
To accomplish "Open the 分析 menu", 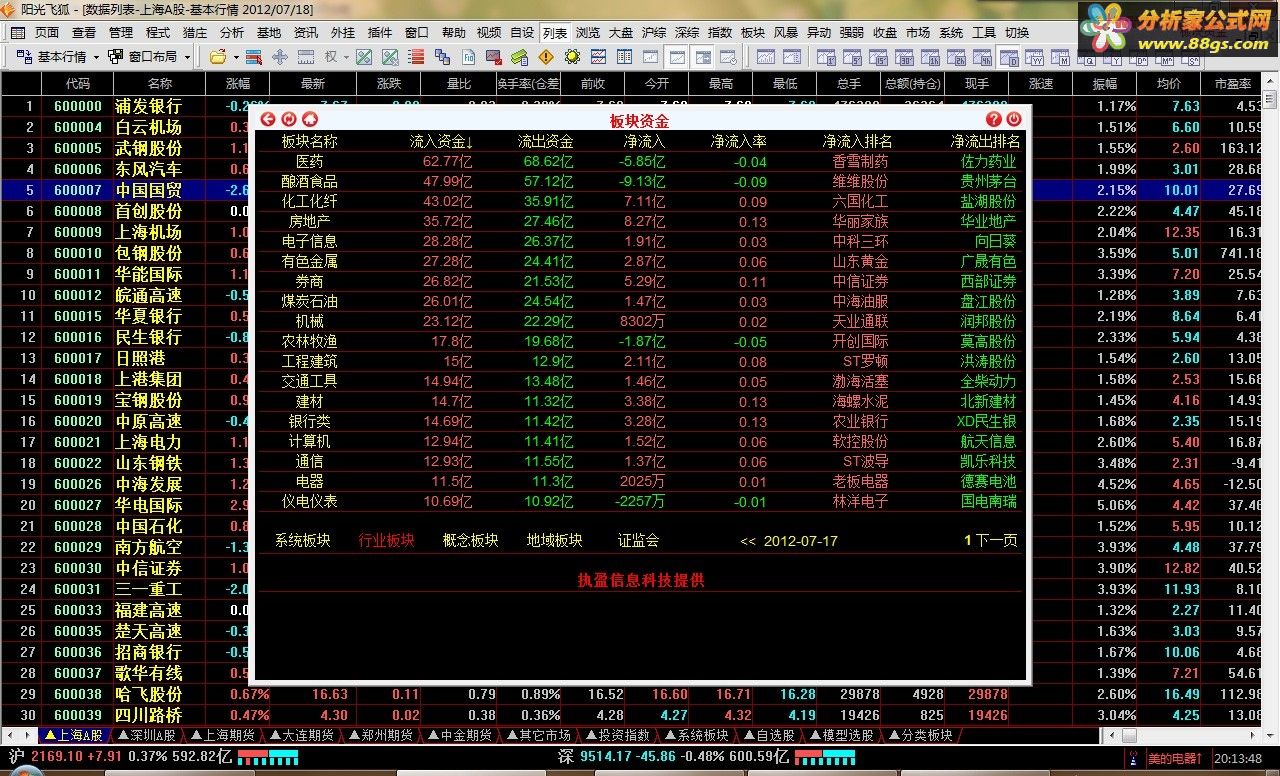I will (231, 33).
